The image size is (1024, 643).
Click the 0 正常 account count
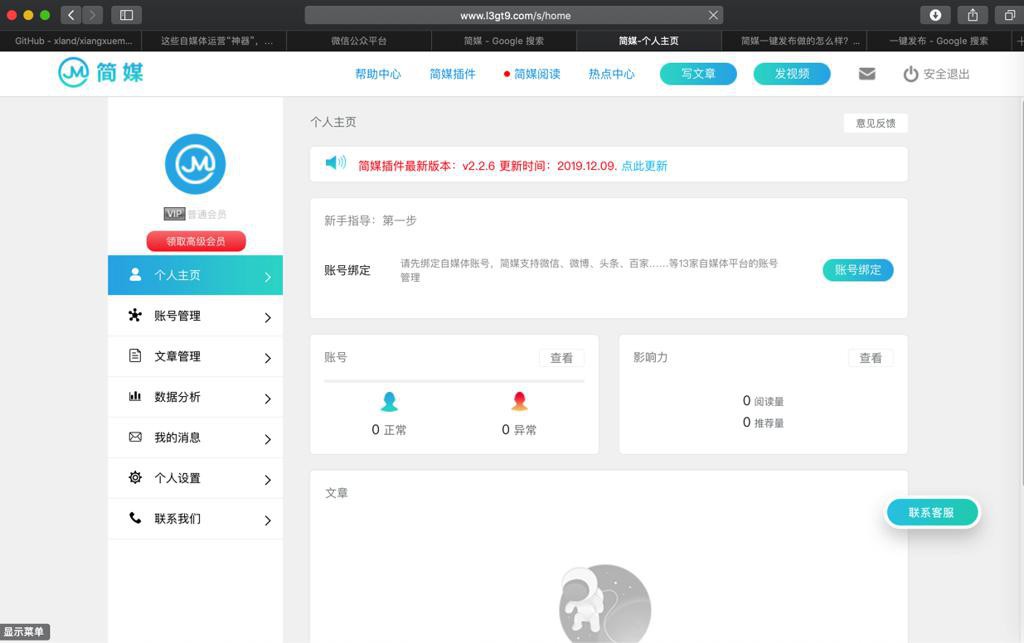tap(389, 430)
